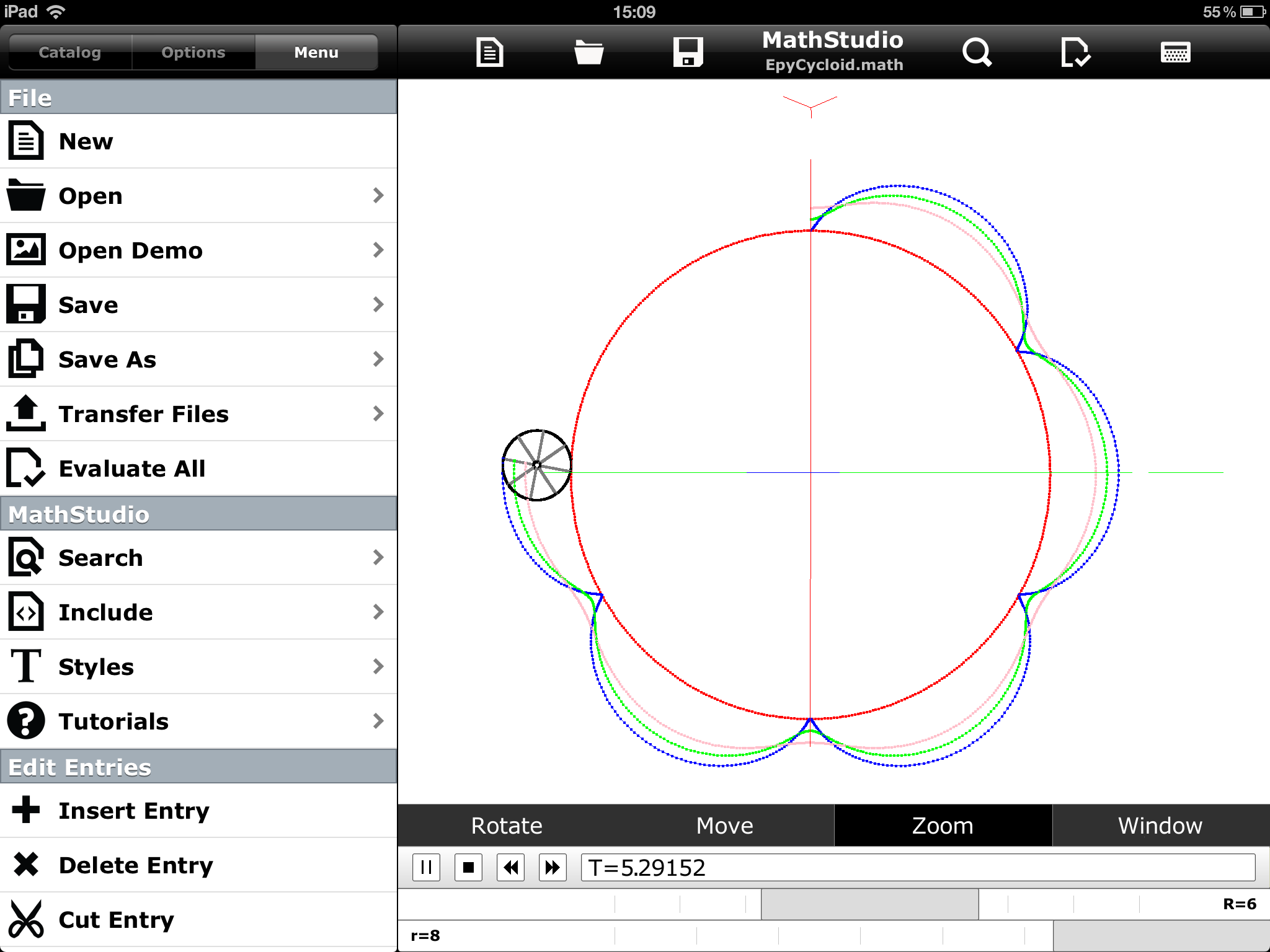Show the keyboard via toolbar keyboard icon

(x=1175, y=52)
